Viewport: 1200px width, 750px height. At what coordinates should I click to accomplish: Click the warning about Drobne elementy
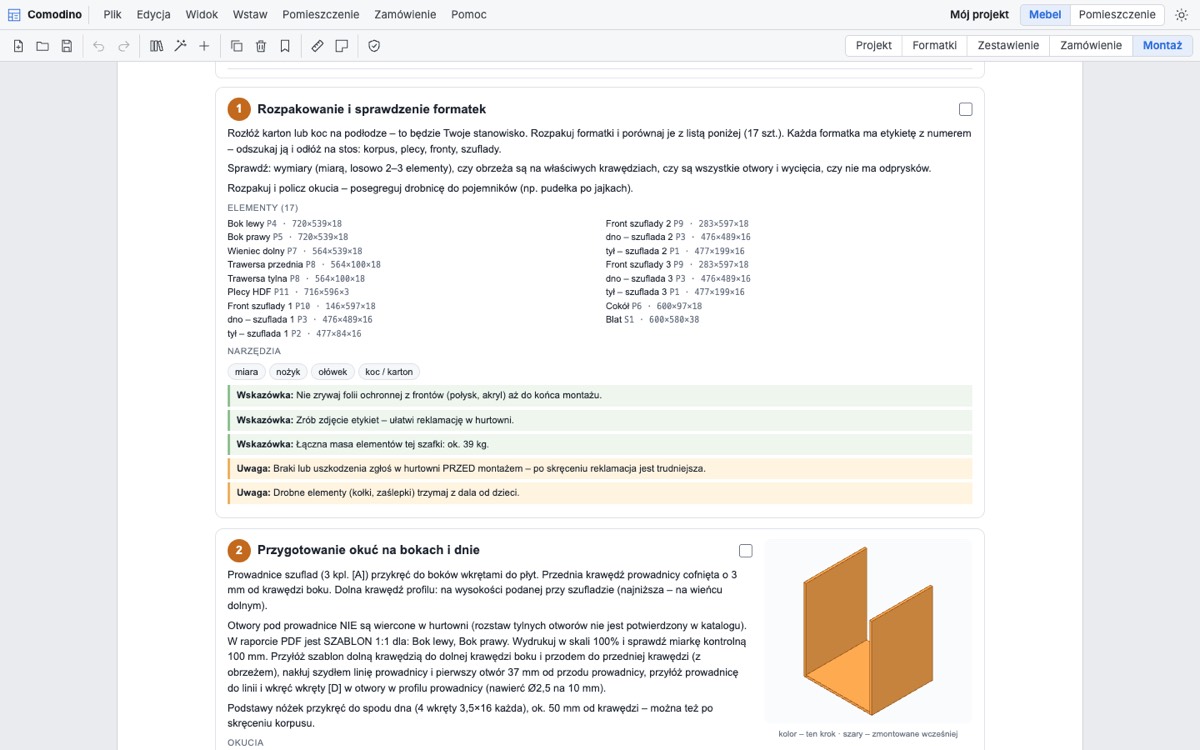tap(600, 492)
